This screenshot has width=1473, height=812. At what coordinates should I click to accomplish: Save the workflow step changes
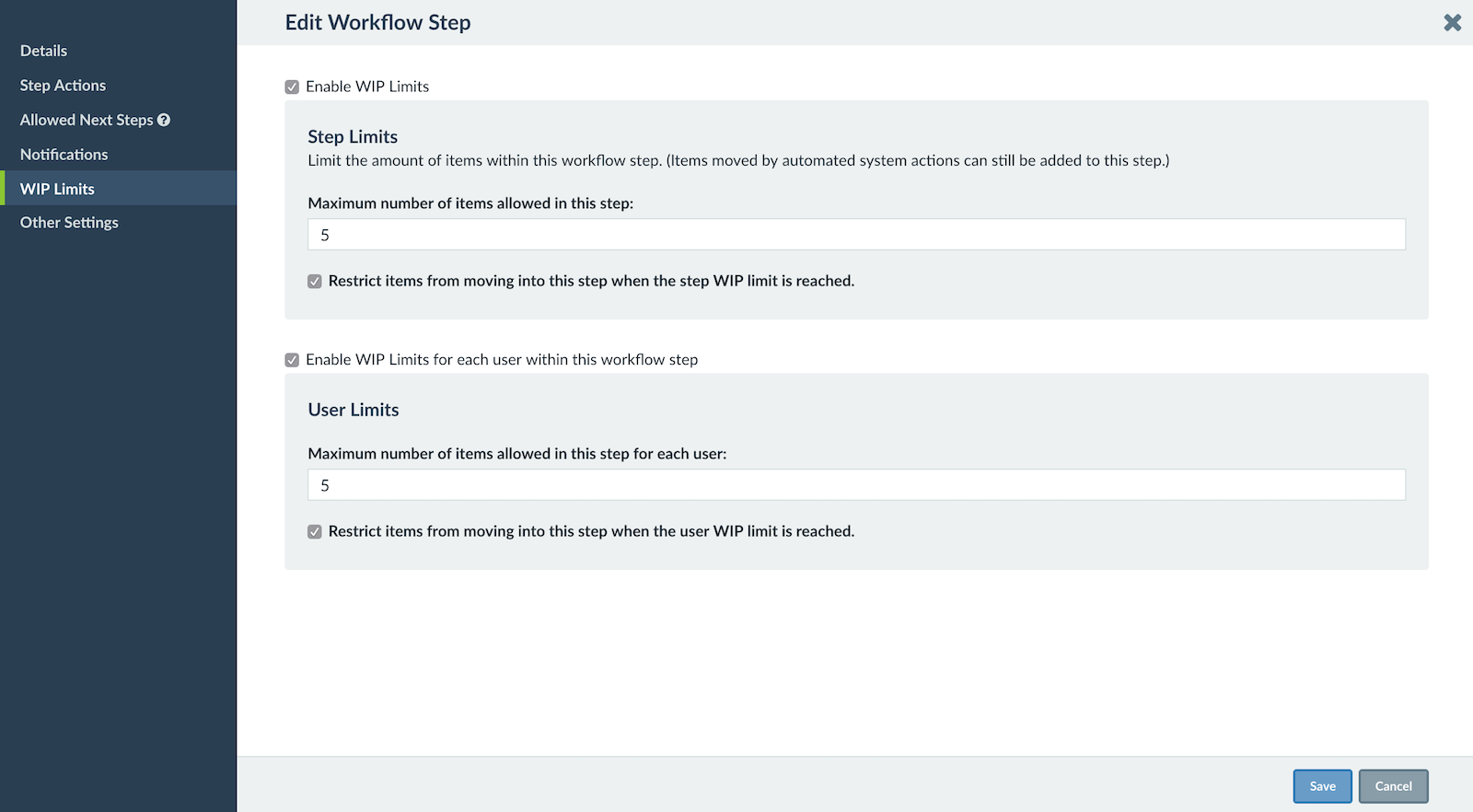pos(1322,785)
